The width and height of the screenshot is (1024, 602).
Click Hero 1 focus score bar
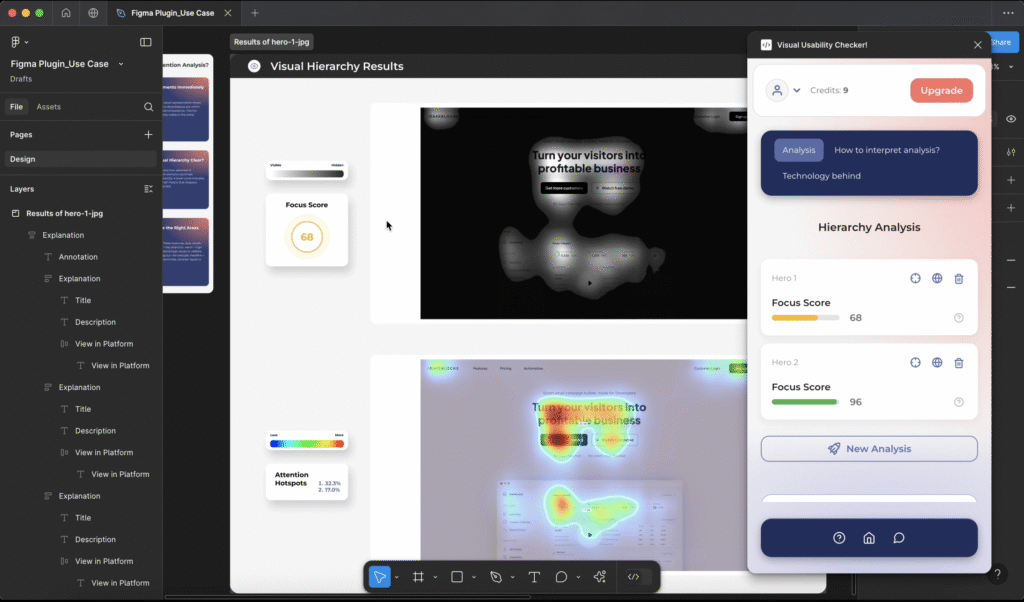pyautogui.click(x=805, y=318)
